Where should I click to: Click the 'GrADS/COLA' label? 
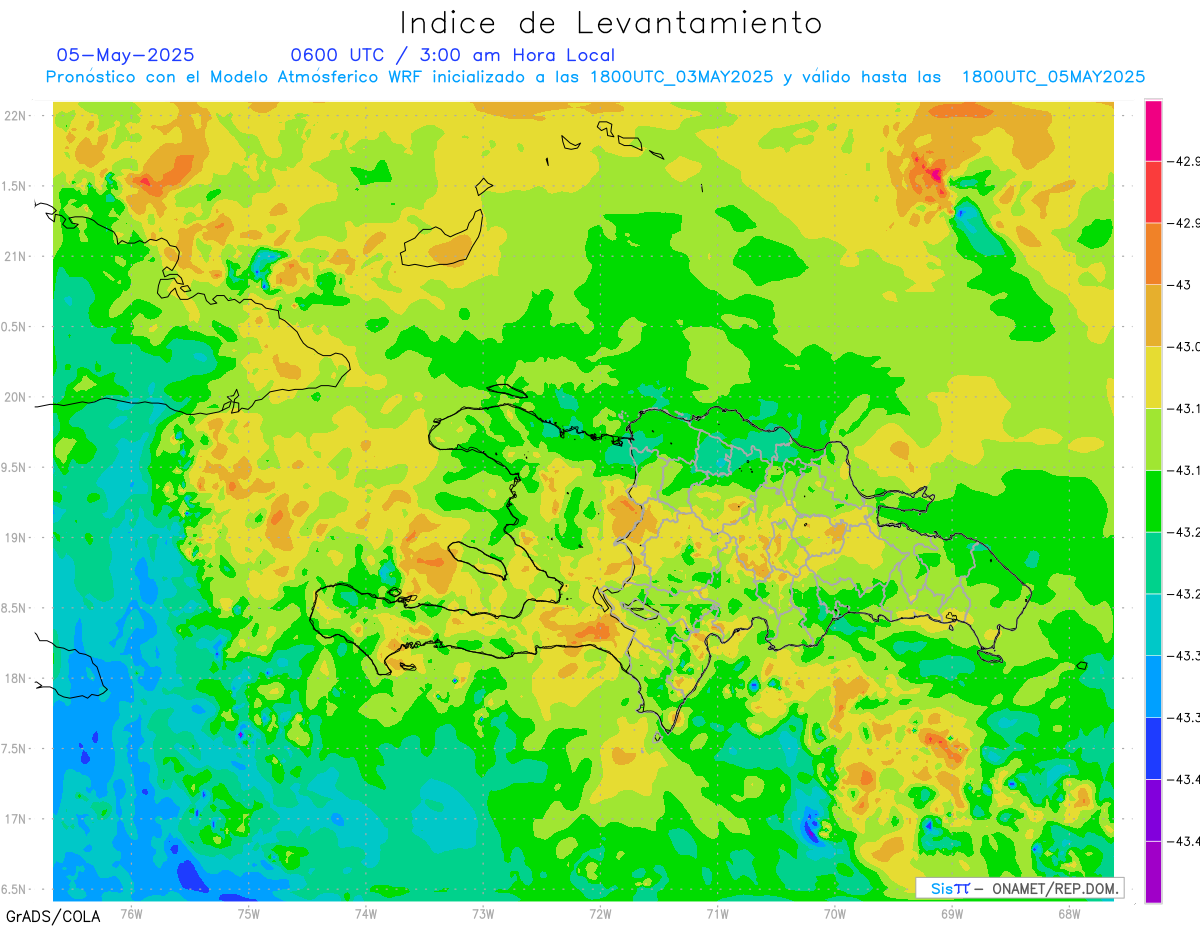click(53, 916)
